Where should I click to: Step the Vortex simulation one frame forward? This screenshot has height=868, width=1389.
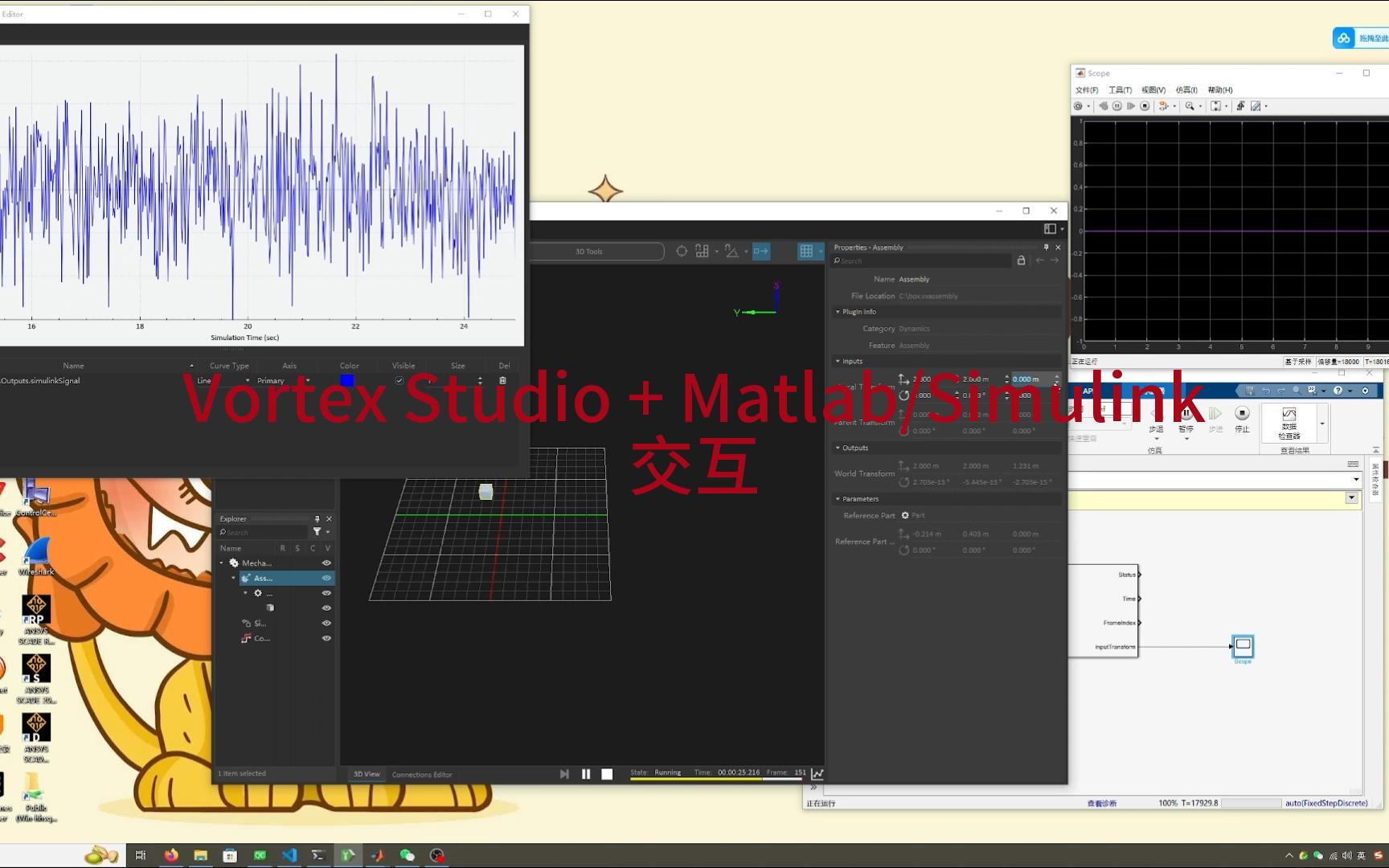564,774
